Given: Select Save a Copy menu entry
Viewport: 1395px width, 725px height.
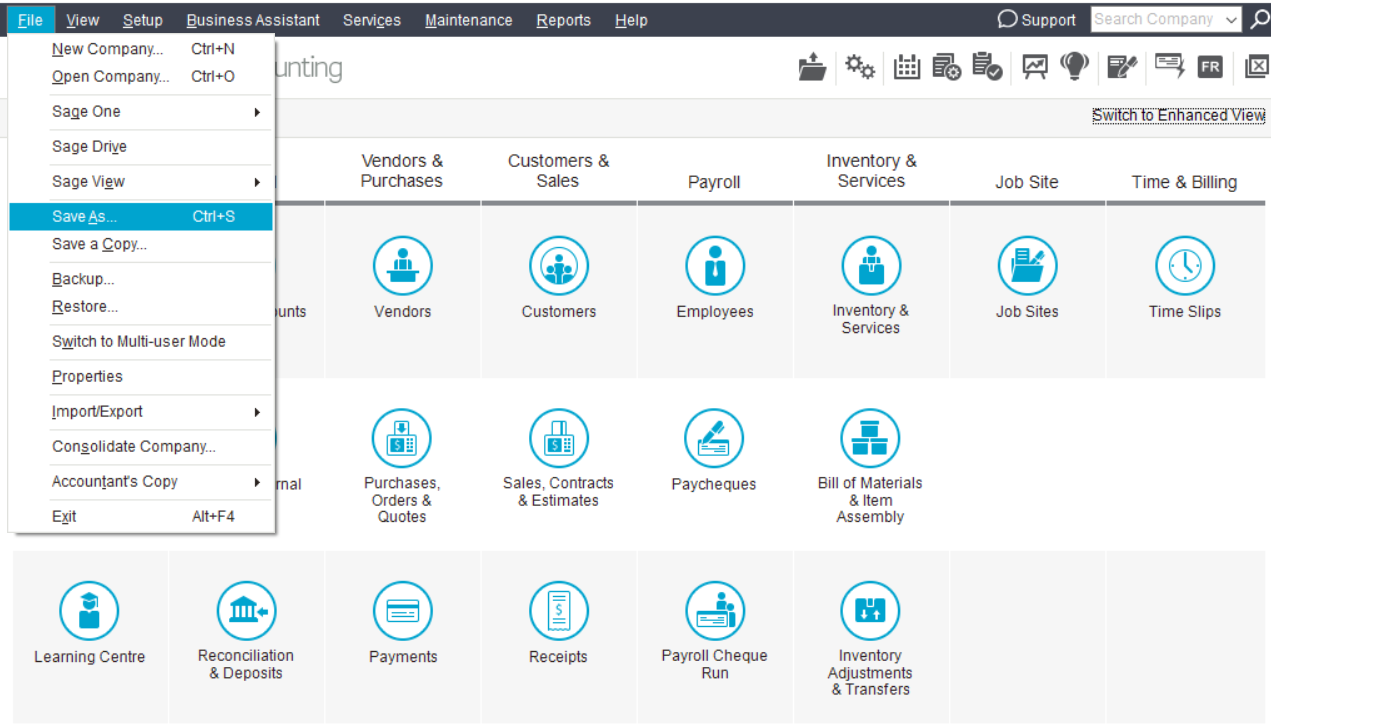Looking at the screenshot, I should (x=141, y=244).
